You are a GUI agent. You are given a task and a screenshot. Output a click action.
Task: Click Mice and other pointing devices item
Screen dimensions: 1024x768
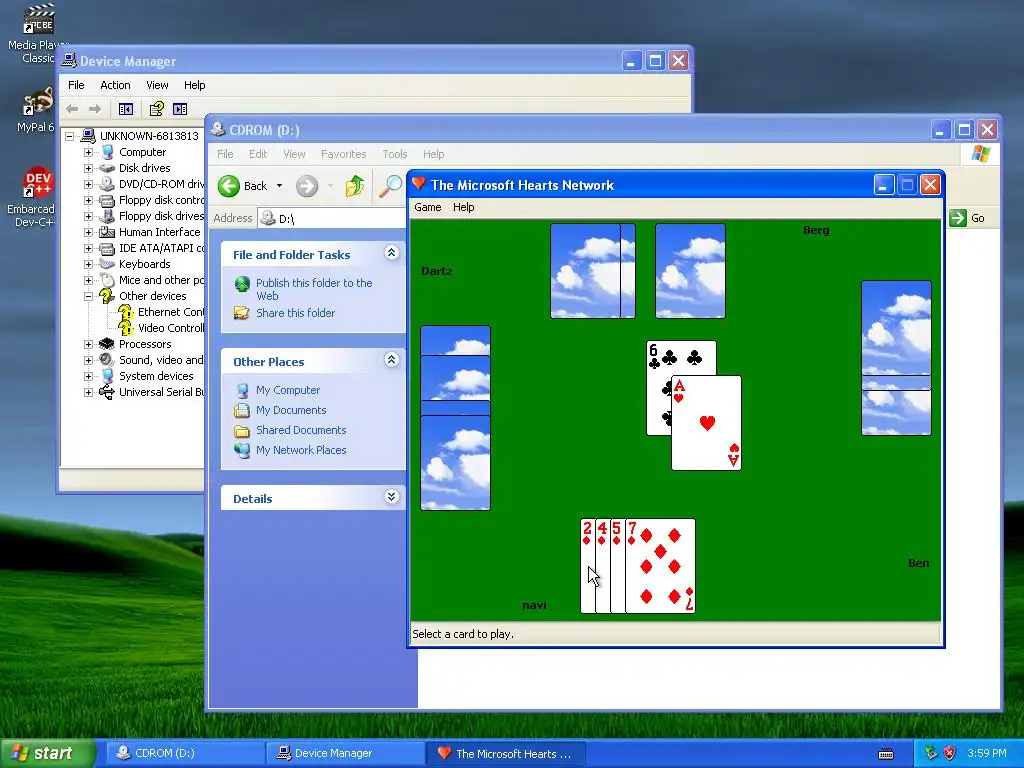161,280
